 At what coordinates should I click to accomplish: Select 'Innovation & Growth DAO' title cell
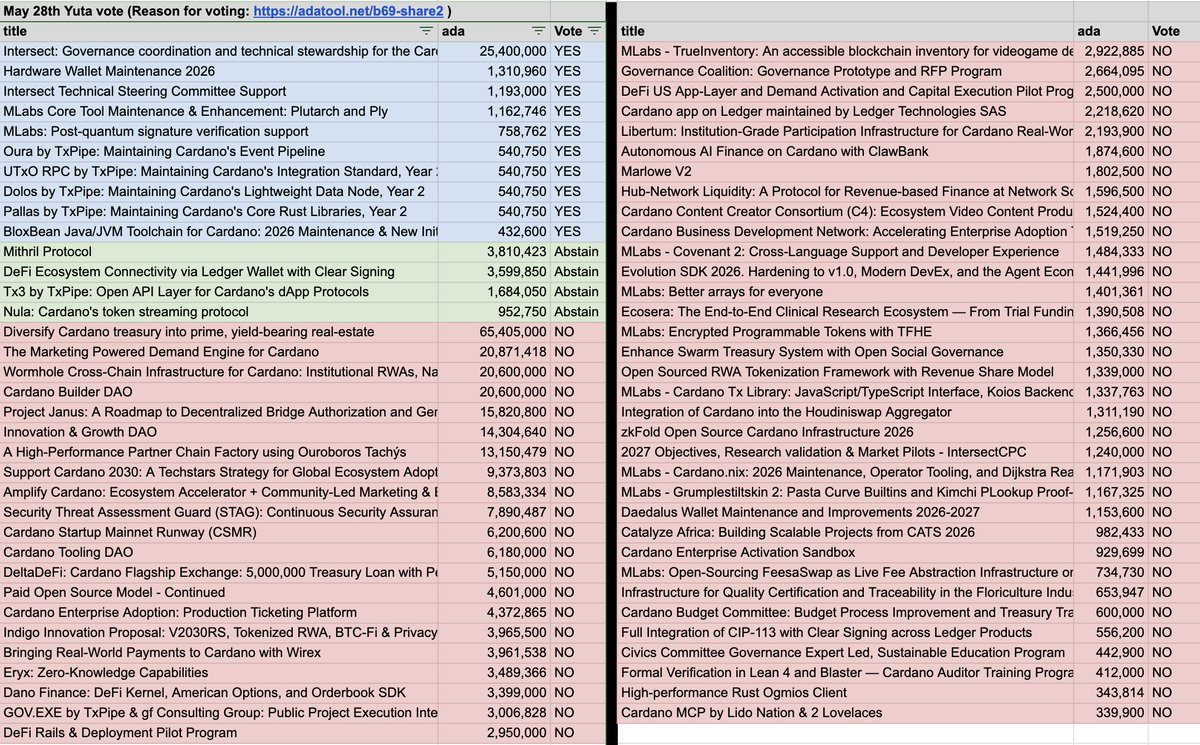219,432
